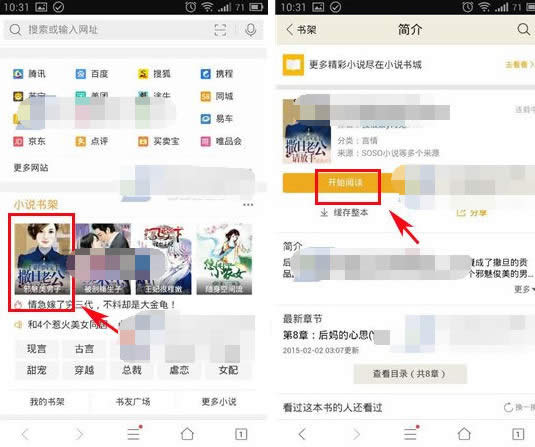
Task: Switch to 更多小说 tab
Action: [219, 402]
